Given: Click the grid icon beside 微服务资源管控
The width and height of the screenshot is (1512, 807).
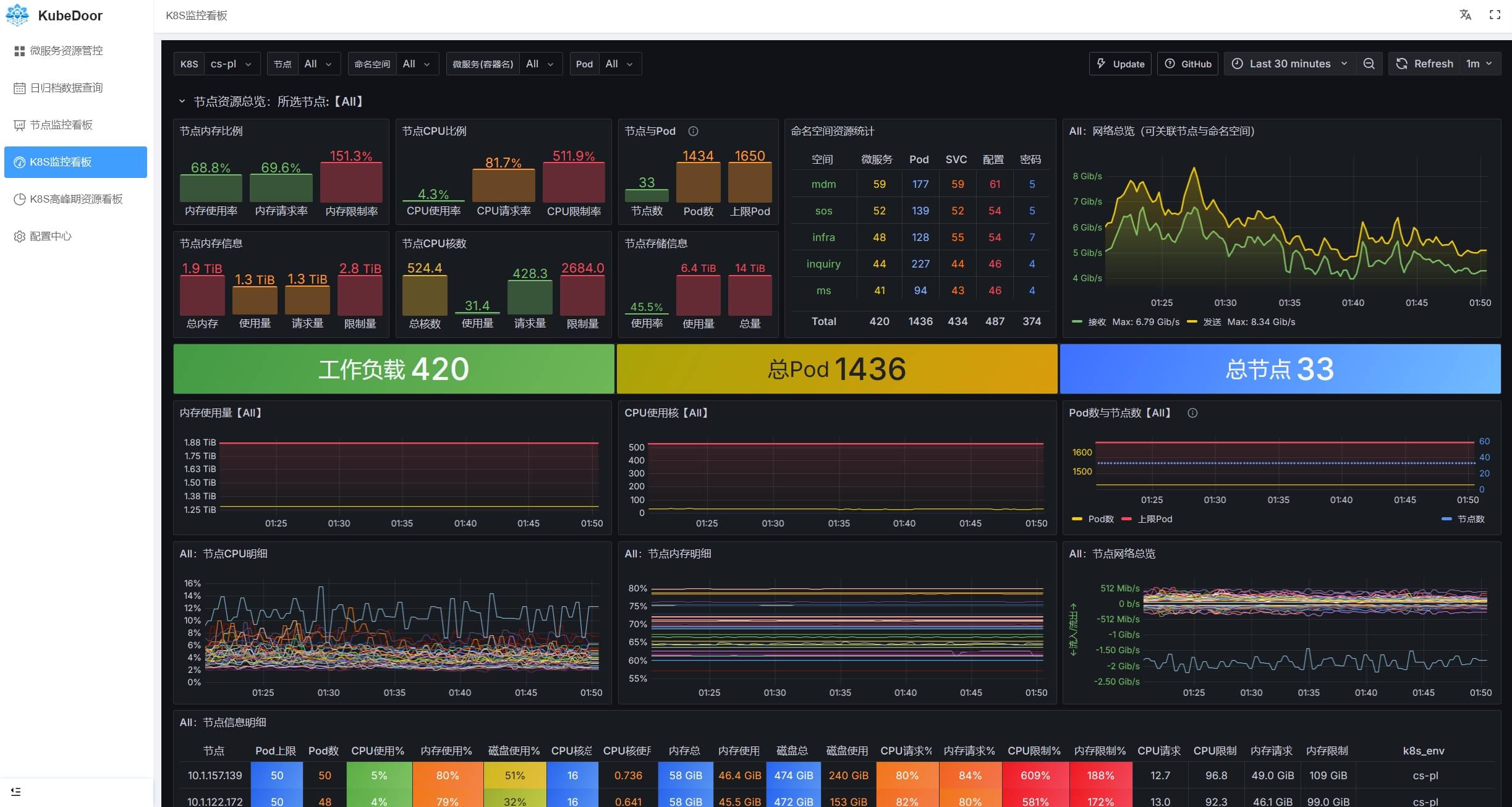Looking at the screenshot, I should click(19, 51).
